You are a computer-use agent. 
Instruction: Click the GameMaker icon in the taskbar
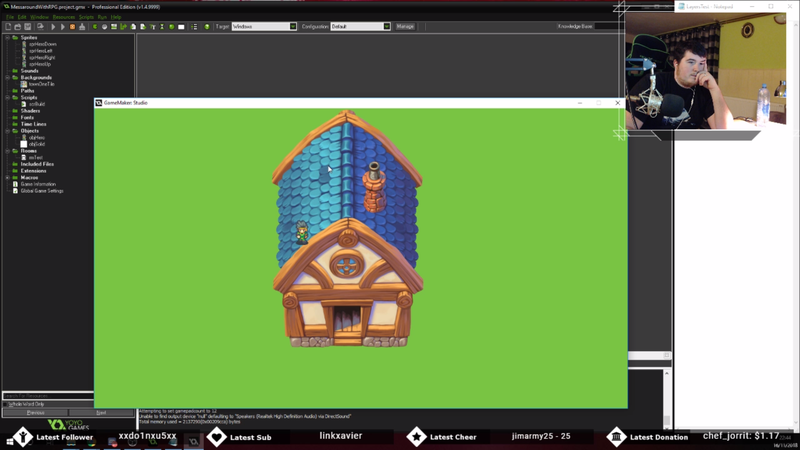click(193, 442)
